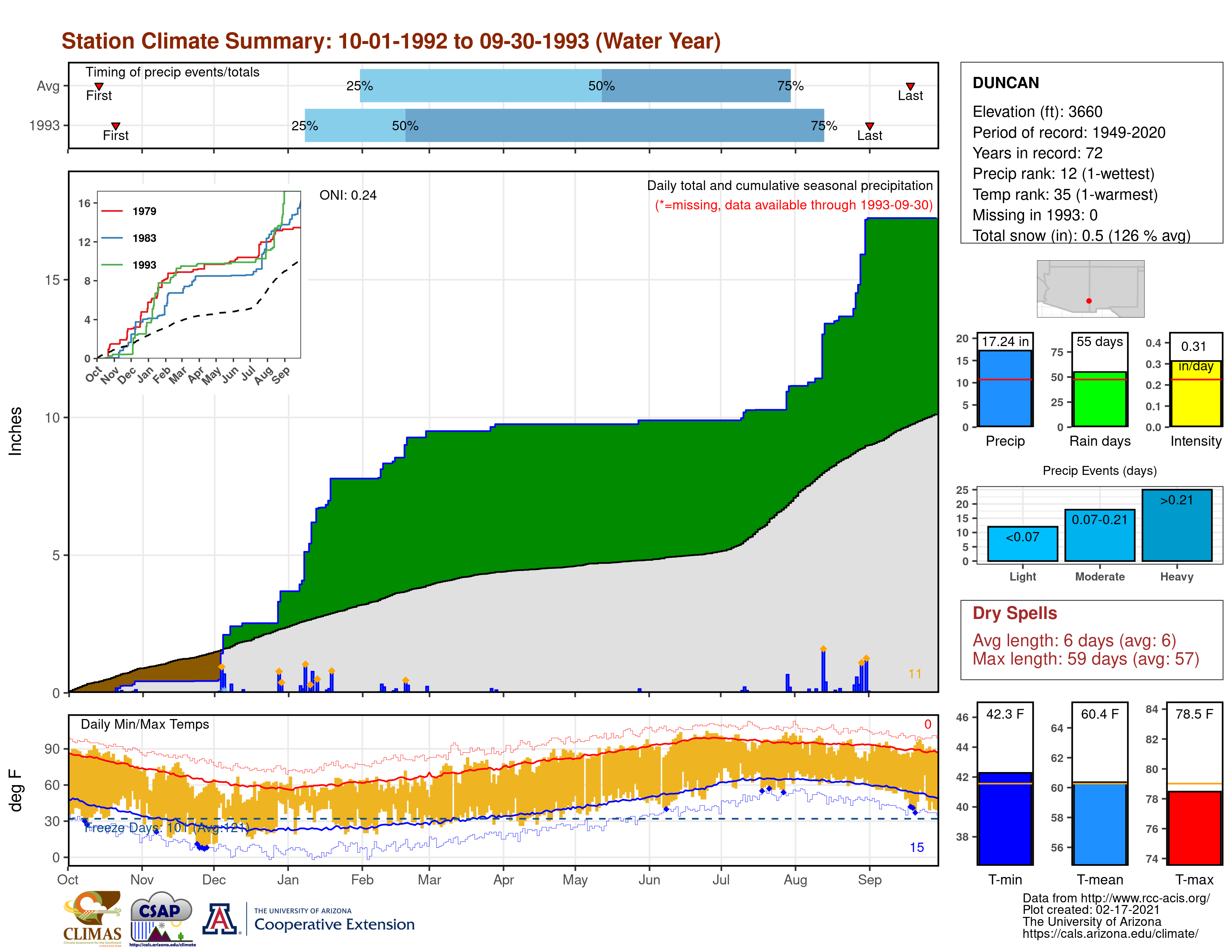The image size is (1232, 952).
Task: Click the green 1993 legend line
Action: pos(112,265)
